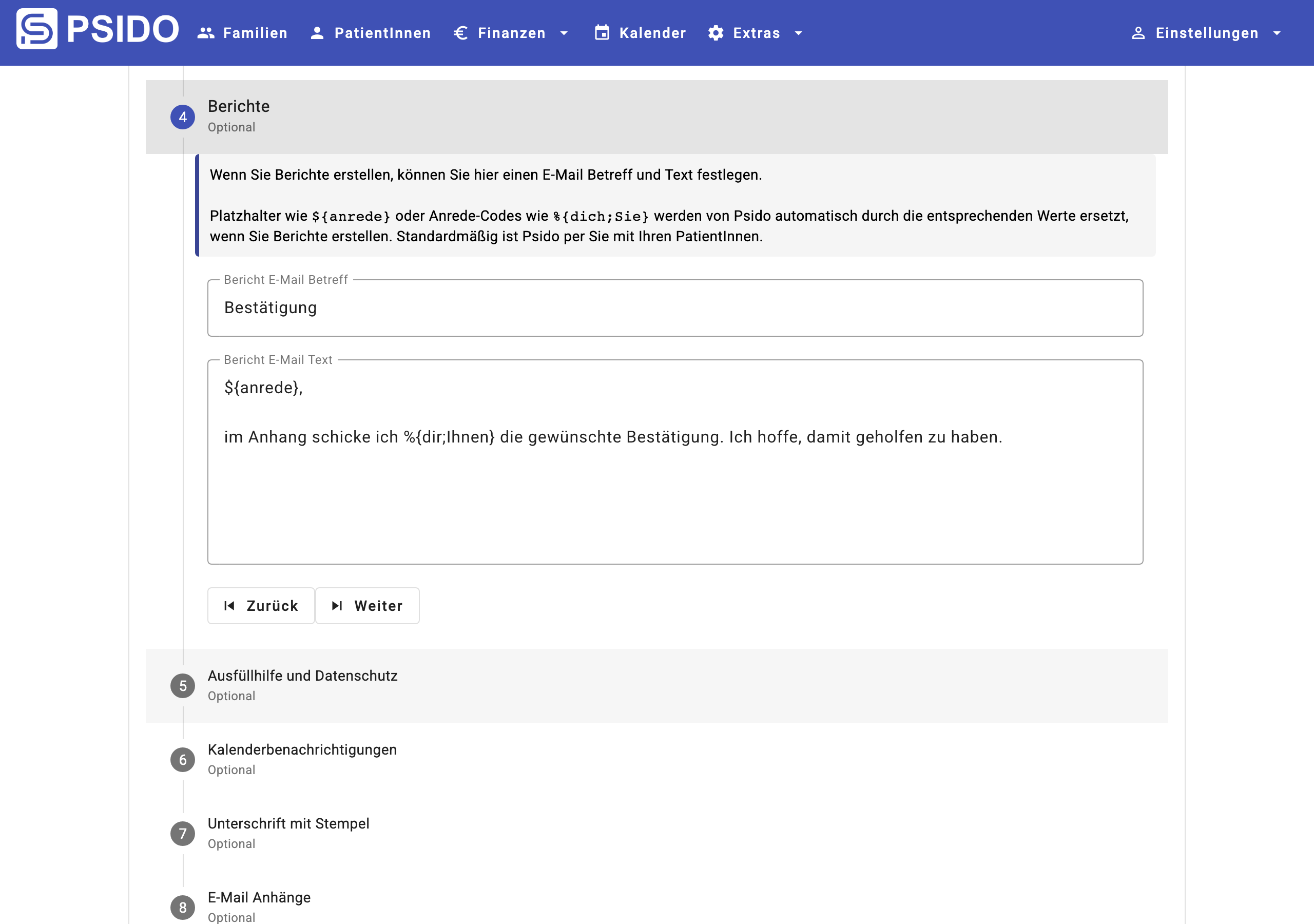
Task: Focus the Bericht E-Mail Betreff field
Action: [674, 308]
